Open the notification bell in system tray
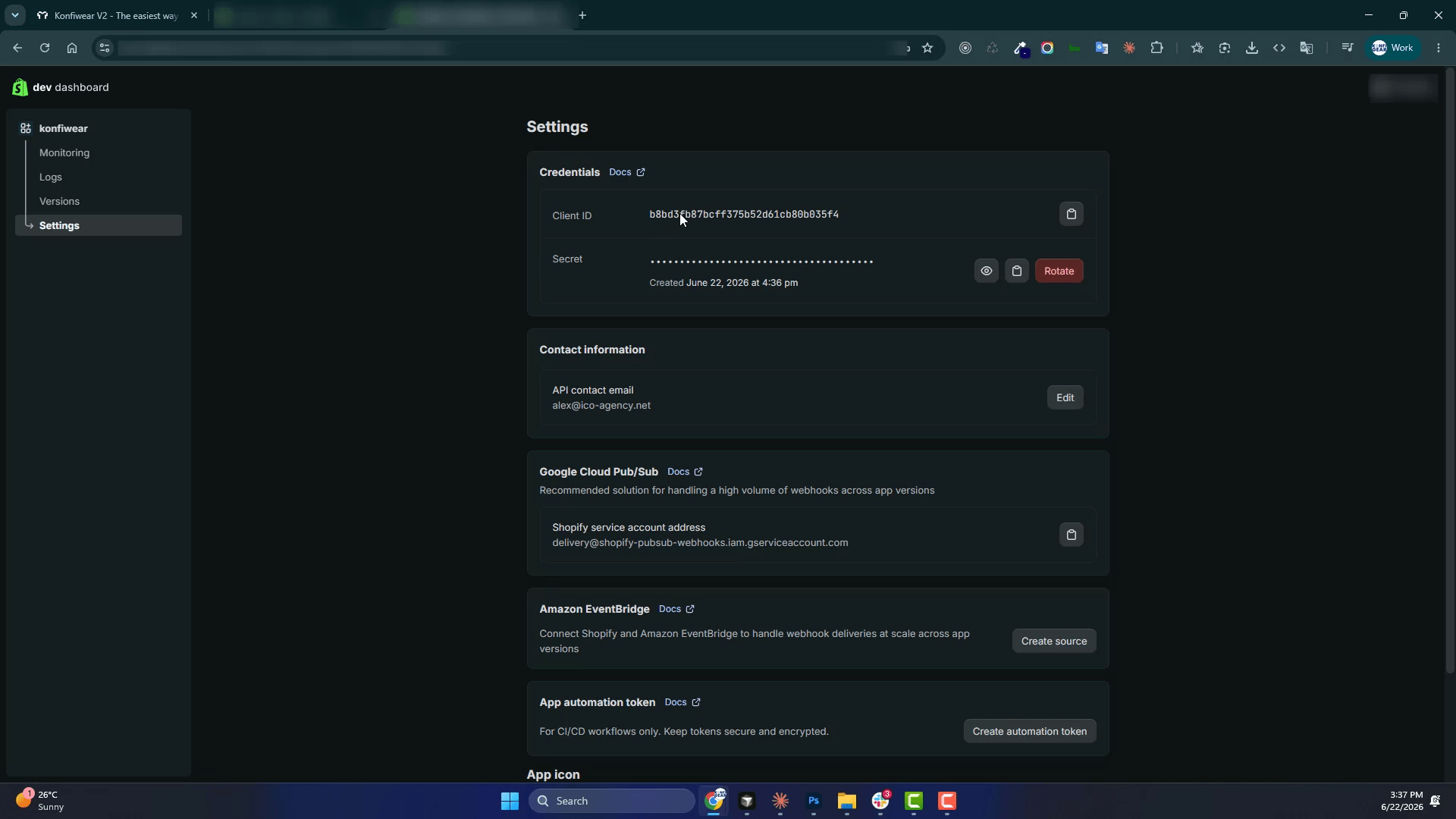This screenshot has width=1456, height=819. tap(1435, 801)
